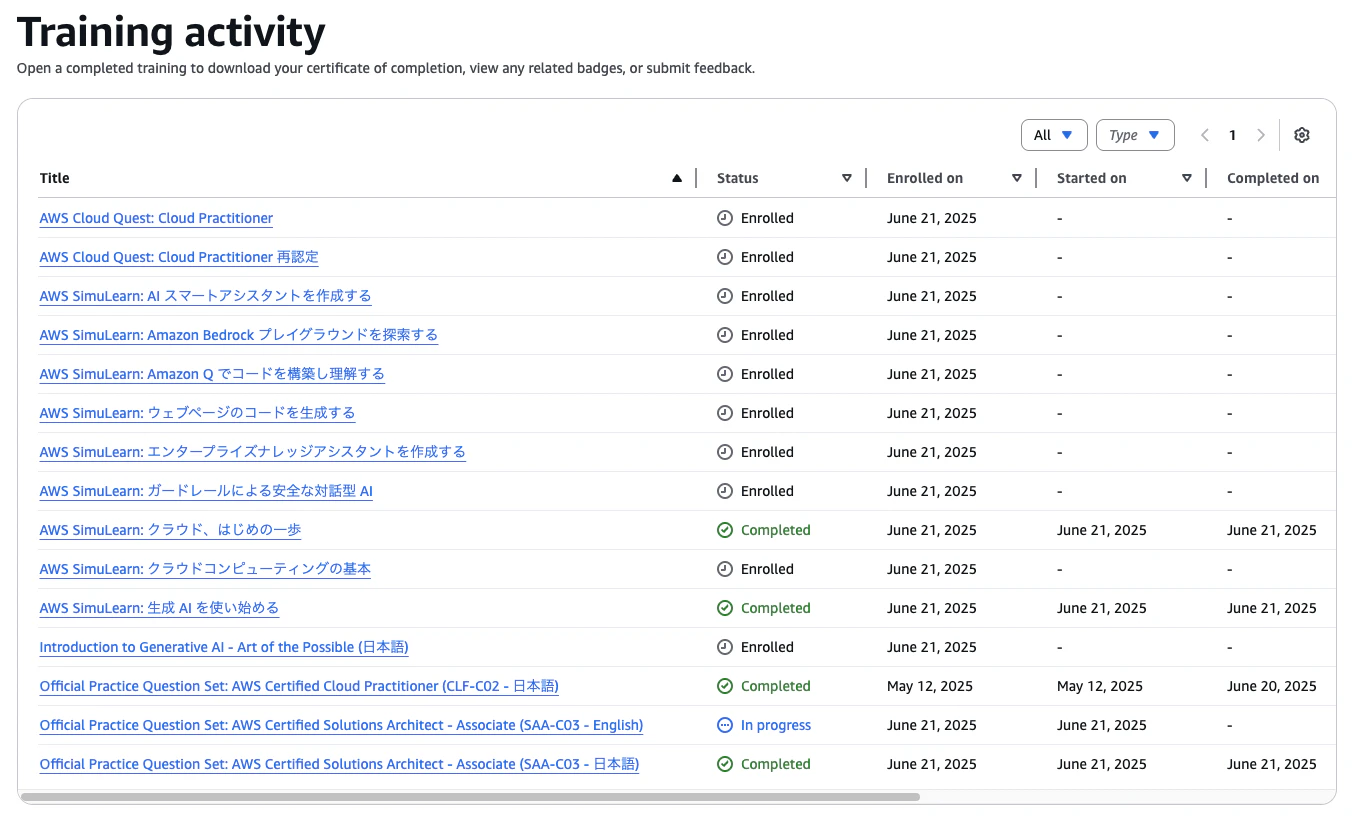1362x817 pixels.
Task: Open Cloud Practitioner CLF-C02 practice question set
Action: point(299,686)
